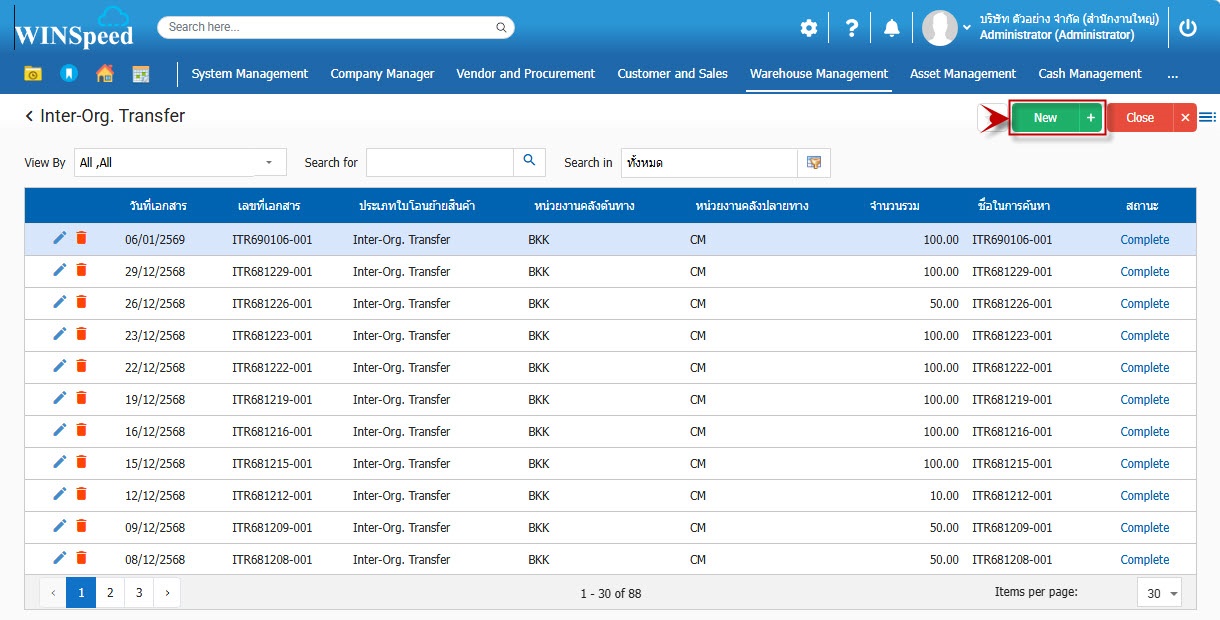Edit record ITR690106-001 with pencil icon
Viewport: 1220px width, 620px height.
[60, 238]
